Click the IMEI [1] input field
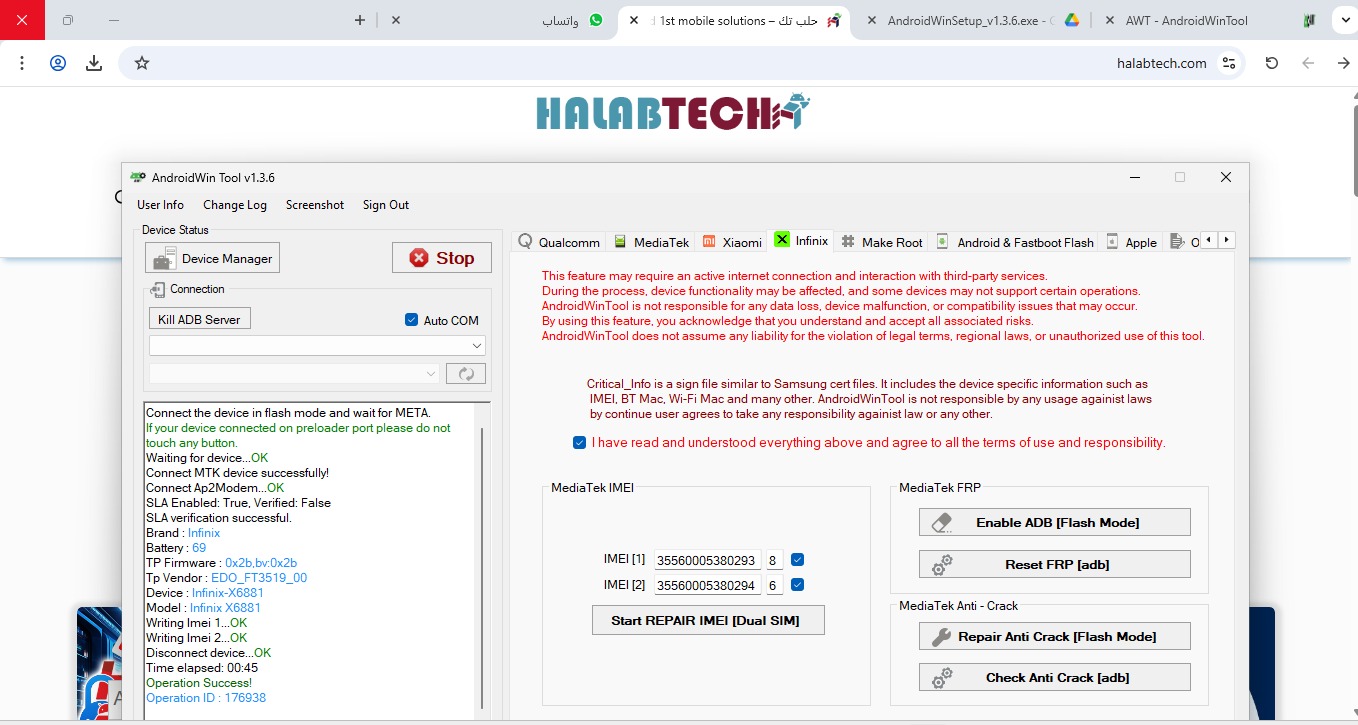Image resolution: width=1358 pixels, height=725 pixels. coord(707,560)
